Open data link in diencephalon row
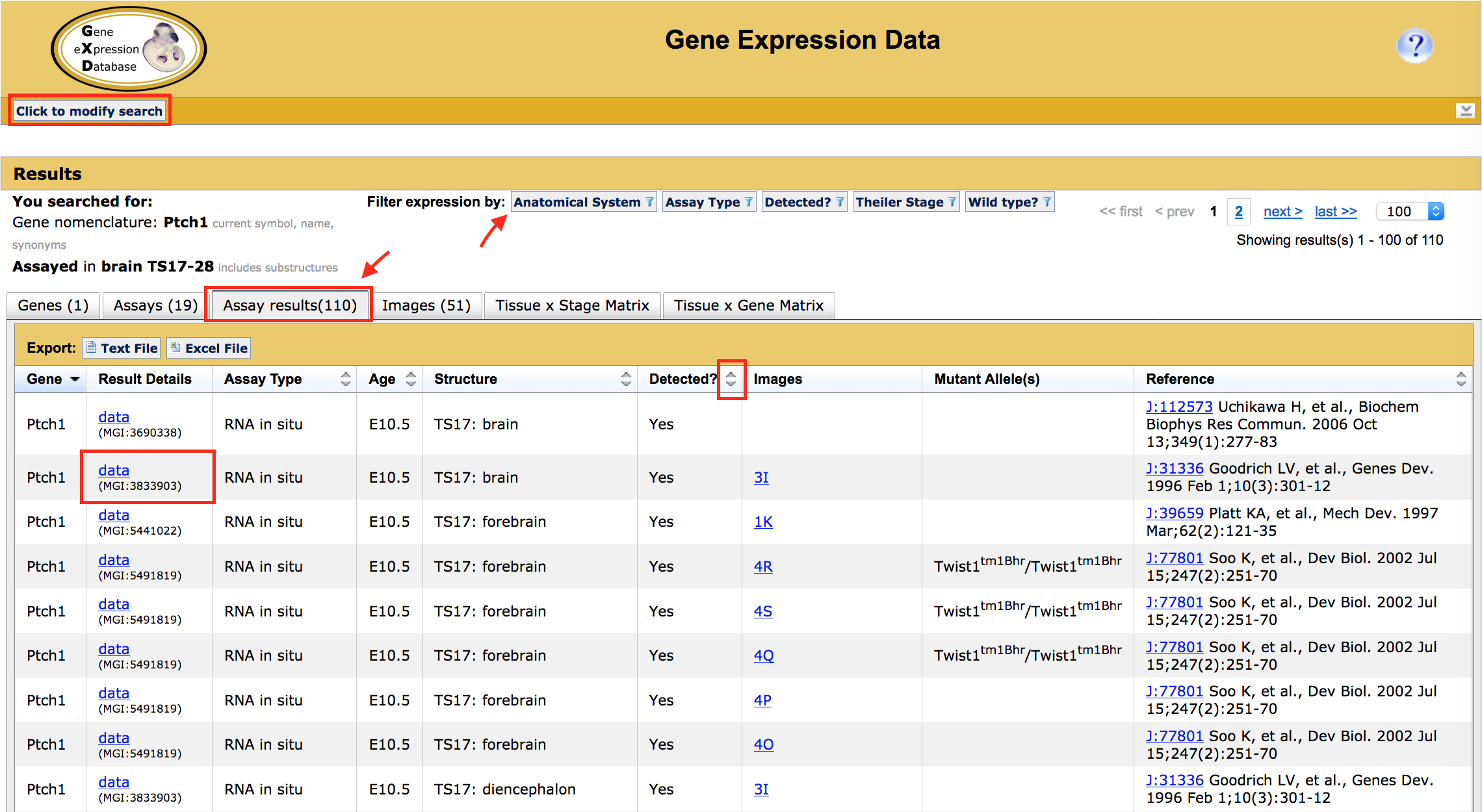 pyautogui.click(x=114, y=782)
